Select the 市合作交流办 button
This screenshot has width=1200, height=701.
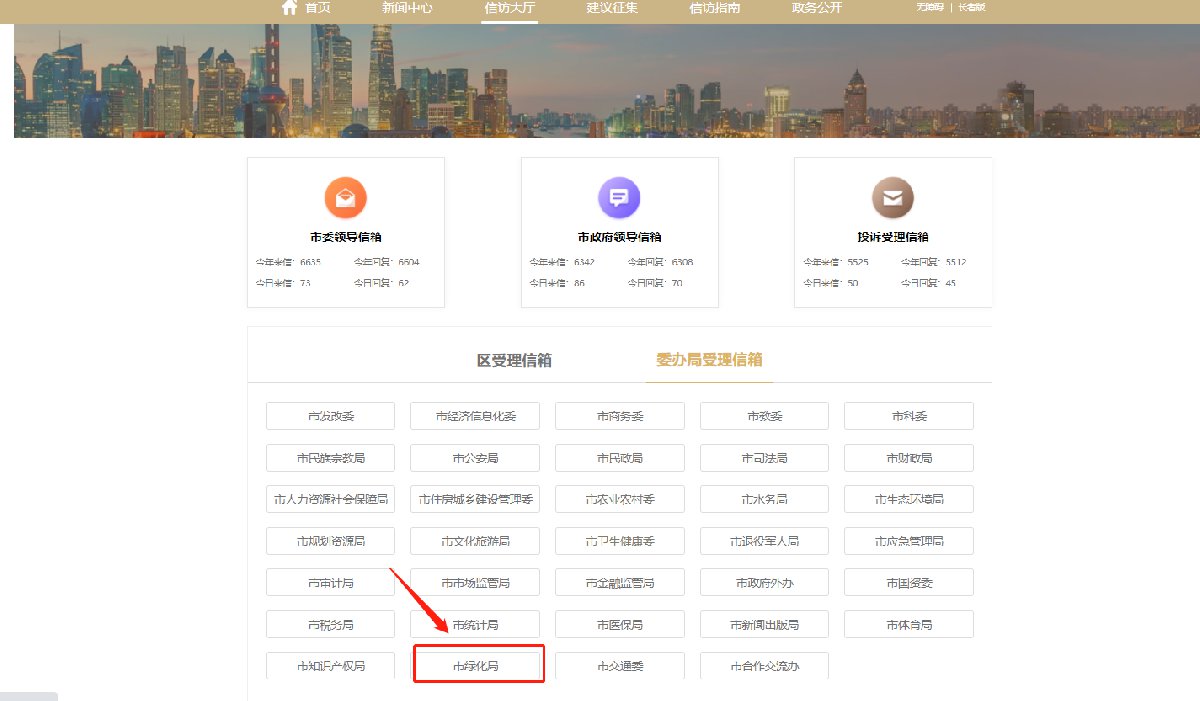point(765,666)
